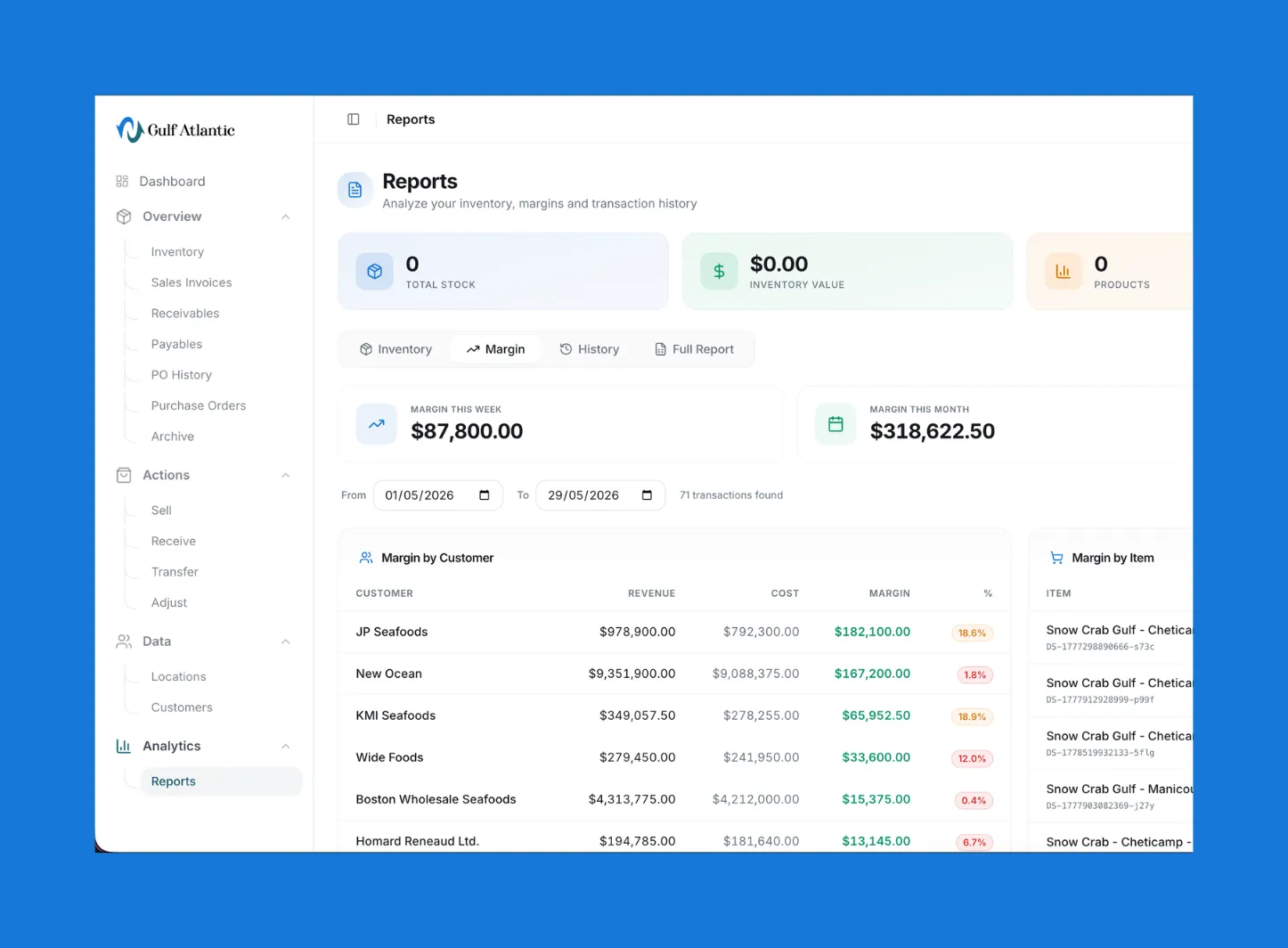Go to Inventory in the sidebar
This screenshot has height=948, width=1288.
point(177,252)
